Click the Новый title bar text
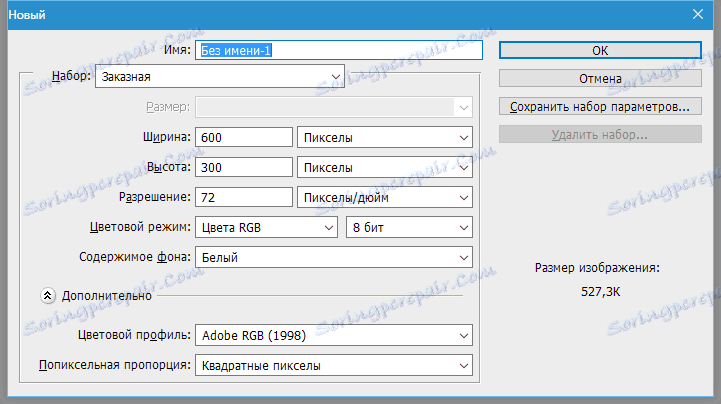Screen dimensions: 721x404 click(27, 15)
